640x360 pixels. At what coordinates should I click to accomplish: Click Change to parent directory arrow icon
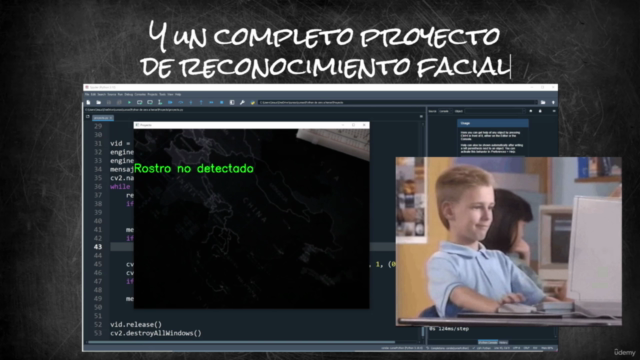(553, 102)
